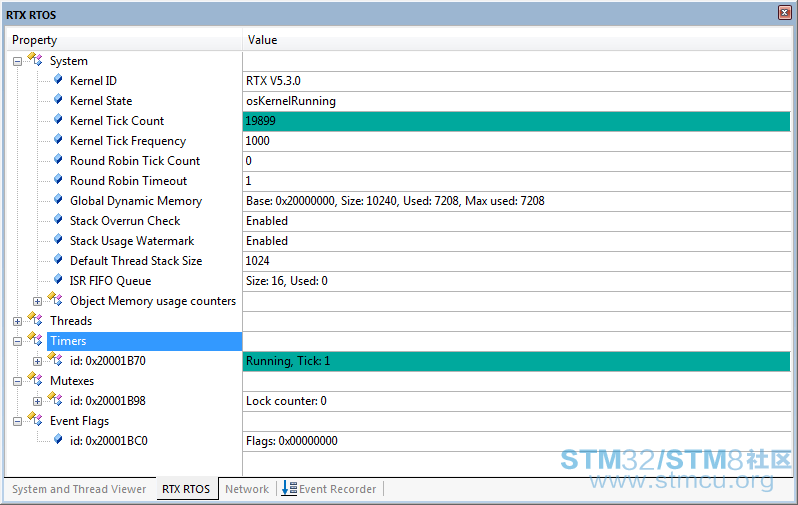798x505 pixels.
Task: Click the value 'osKernelRunning'
Action: coord(291,101)
